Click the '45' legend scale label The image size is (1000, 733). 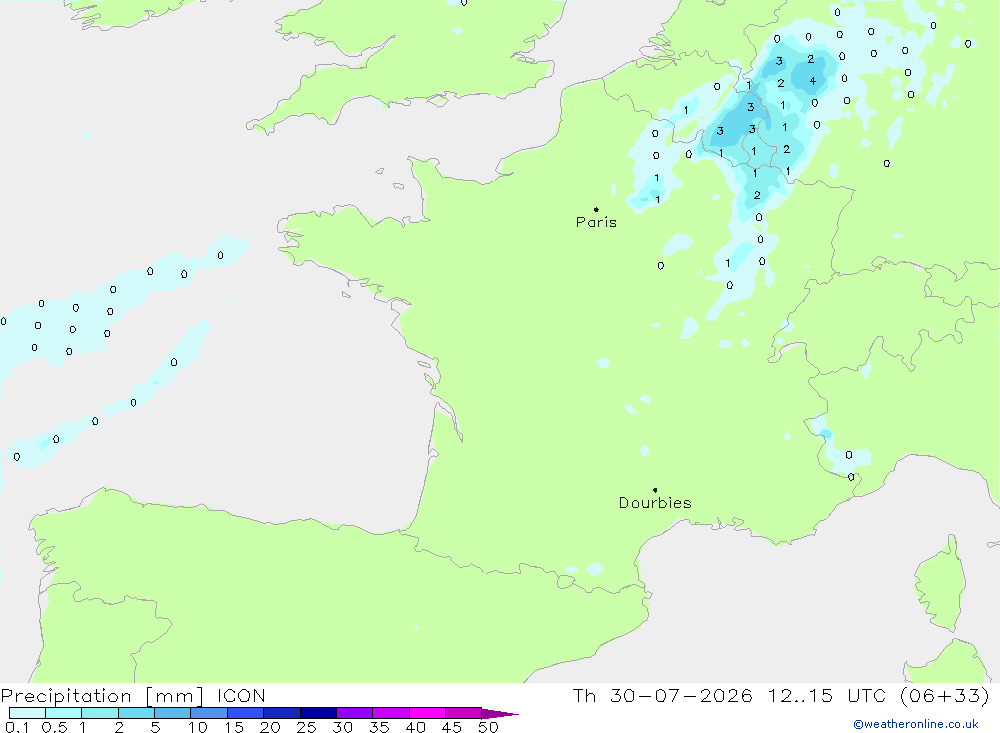pyautogui.click(x=452, y=727)
